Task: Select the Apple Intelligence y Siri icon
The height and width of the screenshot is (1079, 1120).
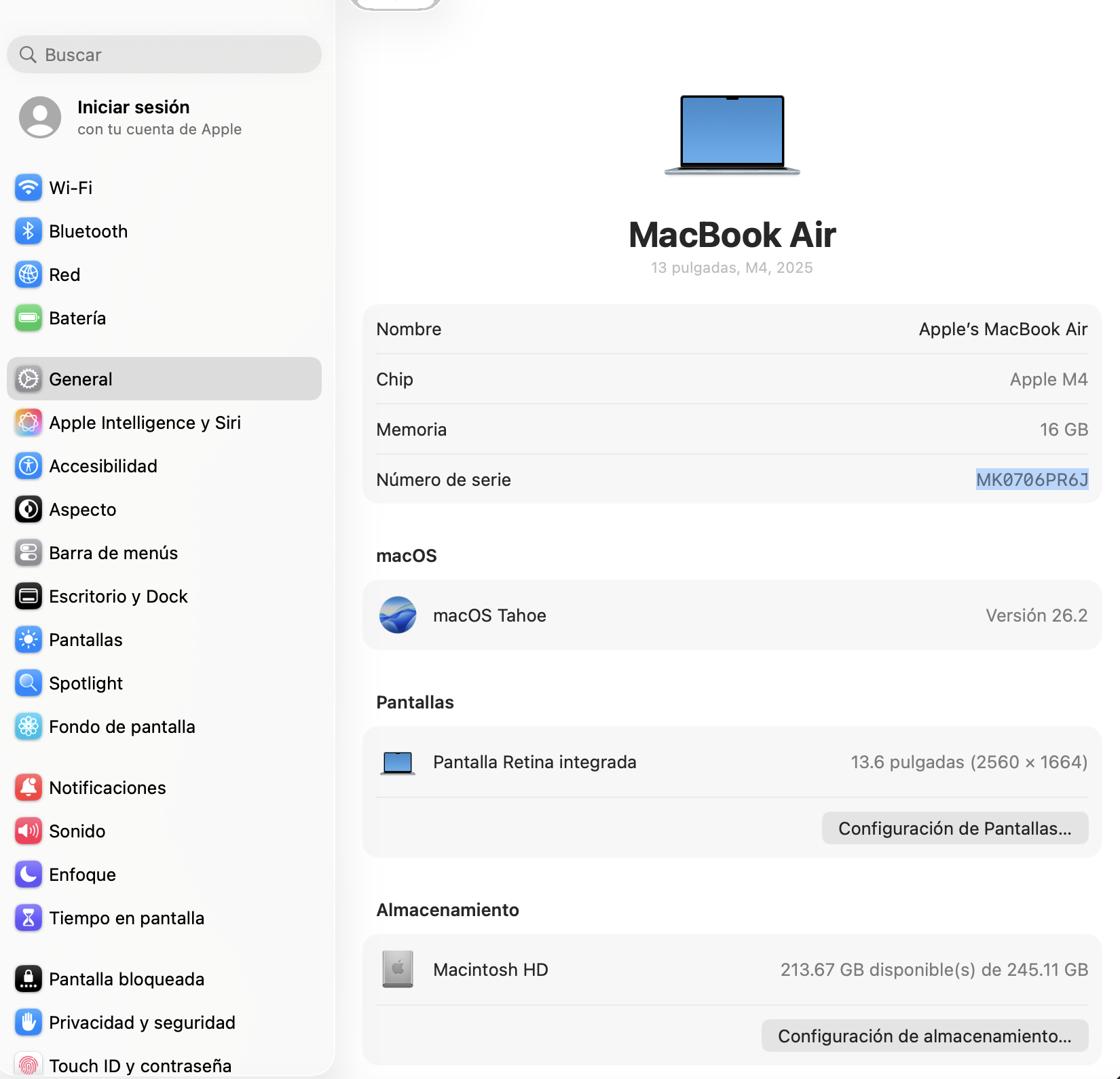Action: tap(28, 423)
